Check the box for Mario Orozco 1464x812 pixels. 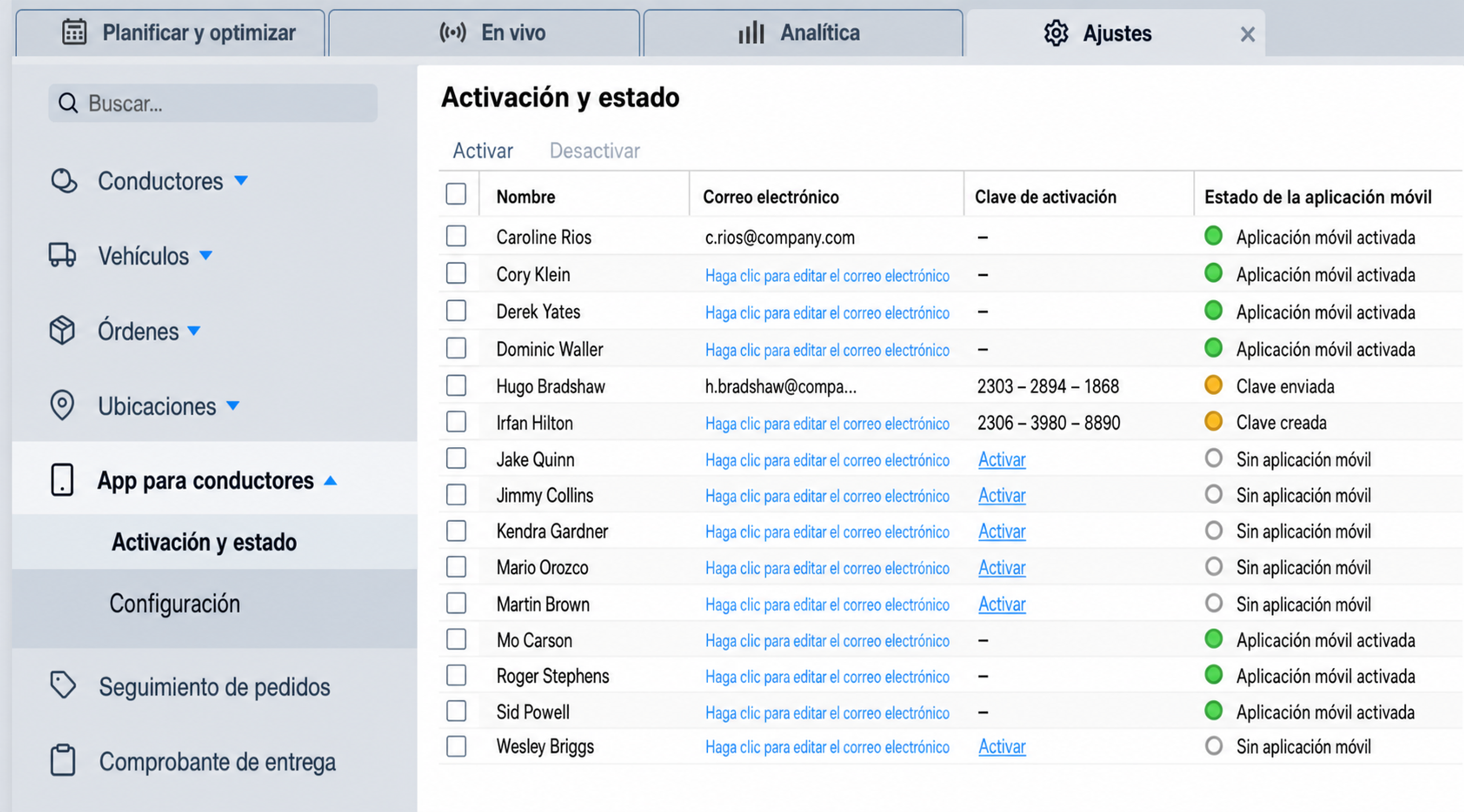click(456, 567)
